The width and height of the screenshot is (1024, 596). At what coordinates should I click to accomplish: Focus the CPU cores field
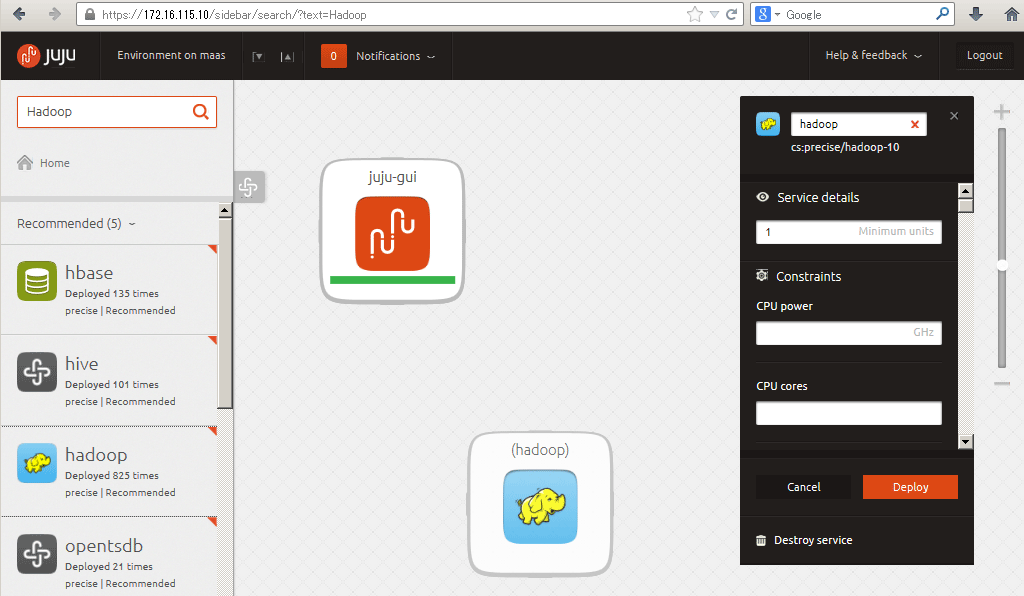click(848, 413)
